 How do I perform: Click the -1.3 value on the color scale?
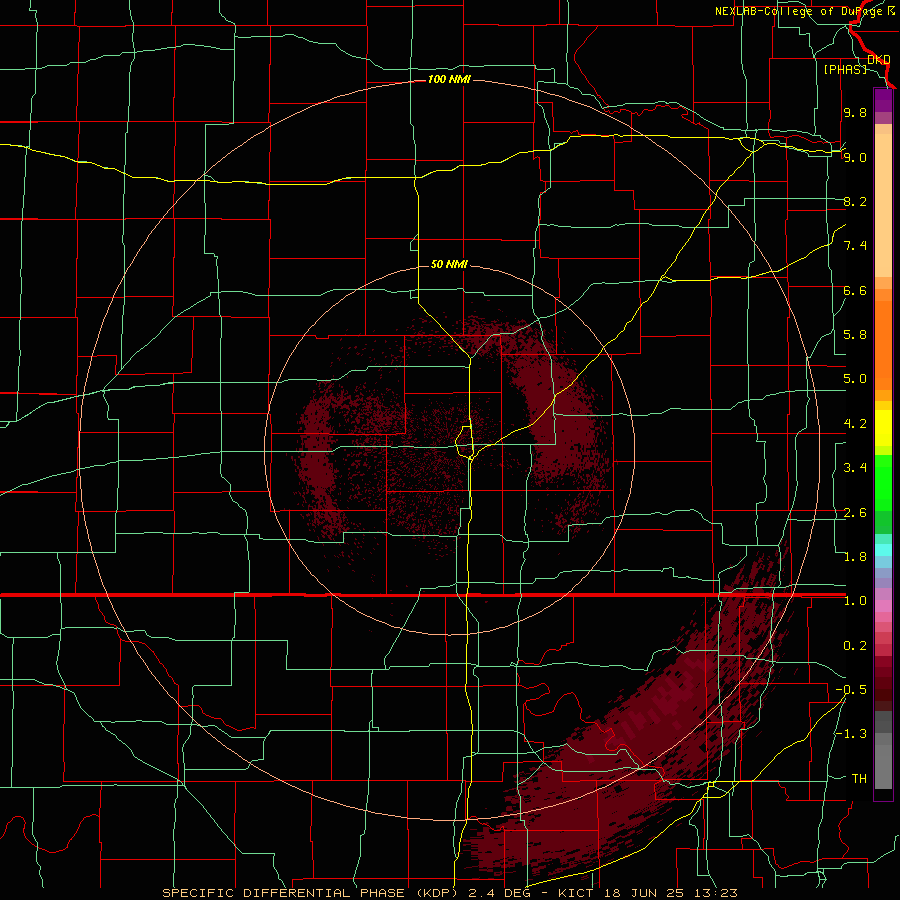pos(851,734)
